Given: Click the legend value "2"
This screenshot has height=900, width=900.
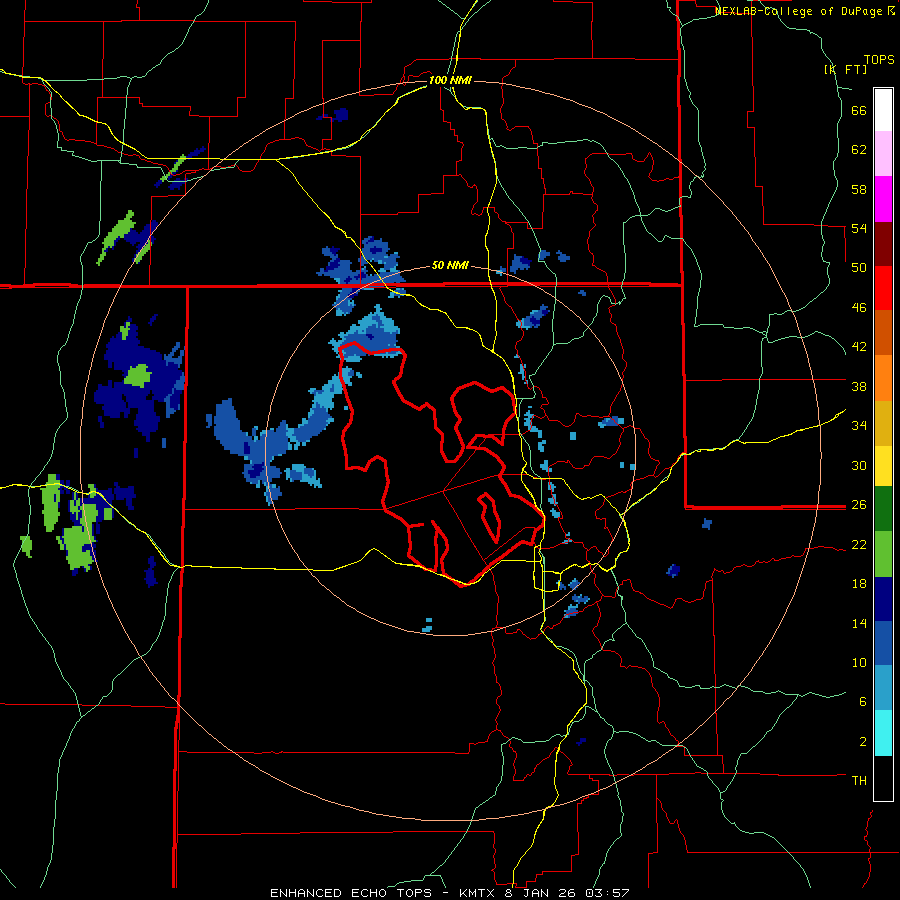Looking at the screenshot, I should 863,741.
